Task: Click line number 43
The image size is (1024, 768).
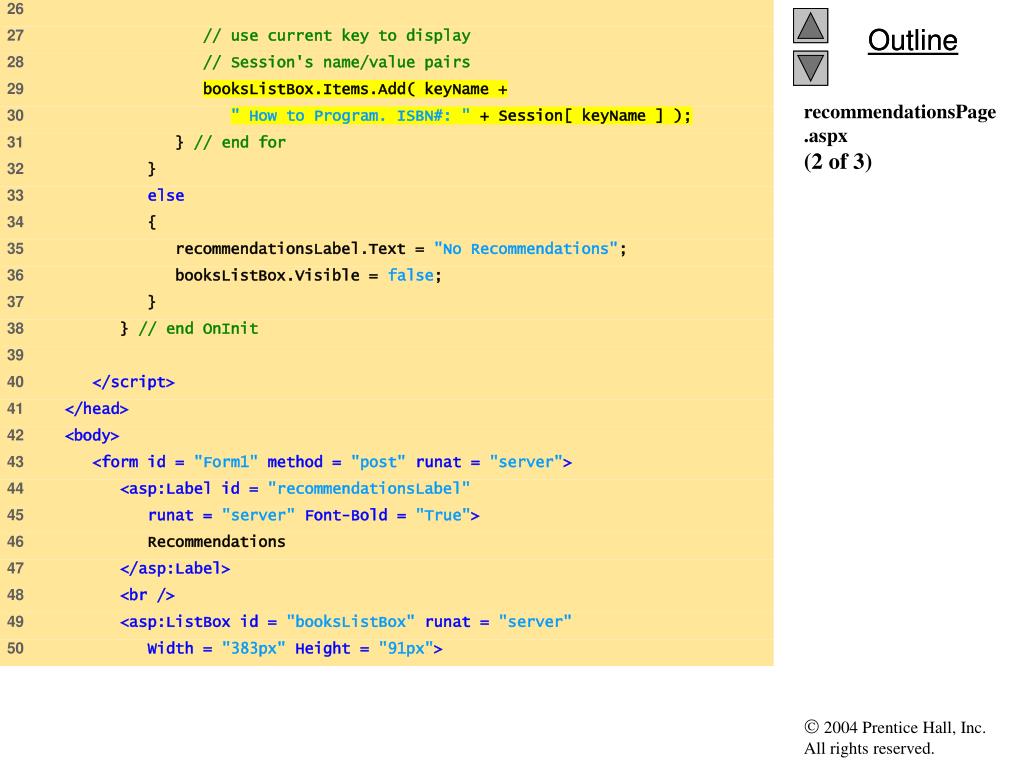Action: pos(15,462)
